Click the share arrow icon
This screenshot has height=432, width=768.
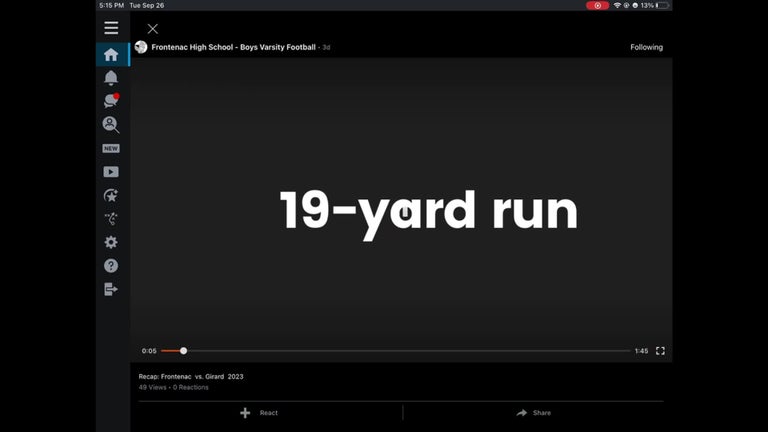(x=522, y=413)
